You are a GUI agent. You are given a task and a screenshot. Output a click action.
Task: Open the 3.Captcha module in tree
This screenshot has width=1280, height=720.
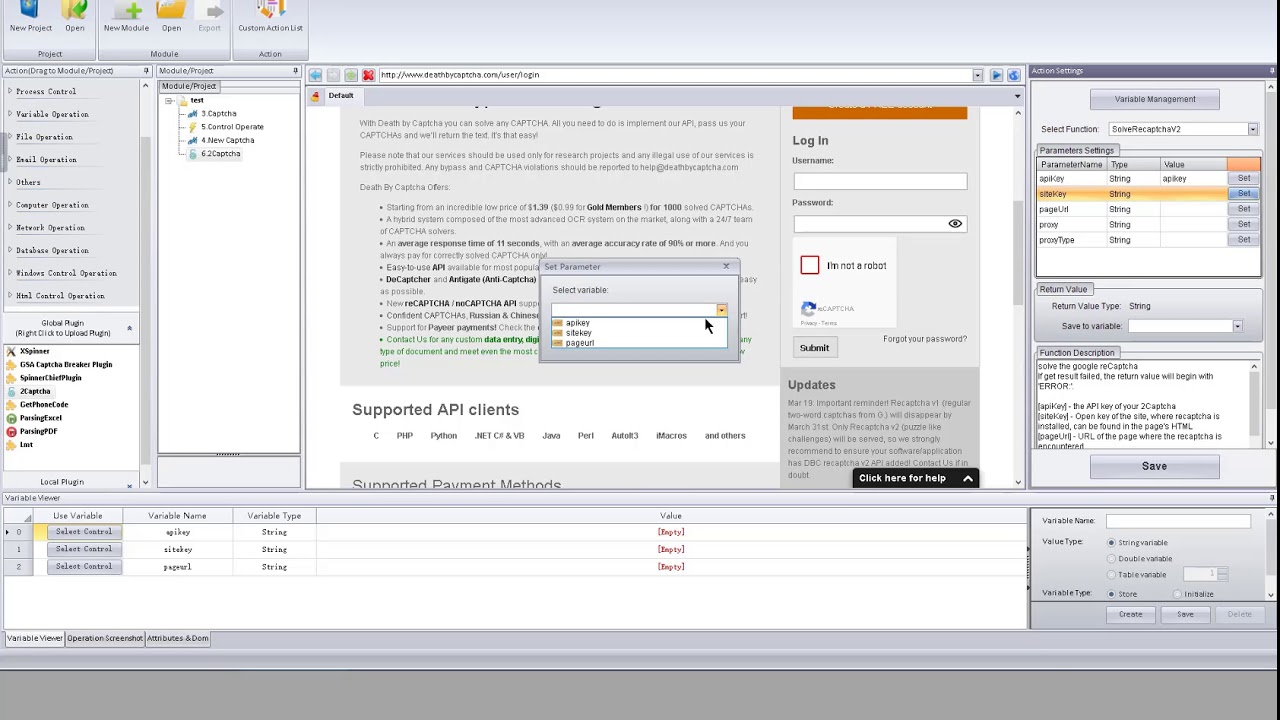coord(218,114)
